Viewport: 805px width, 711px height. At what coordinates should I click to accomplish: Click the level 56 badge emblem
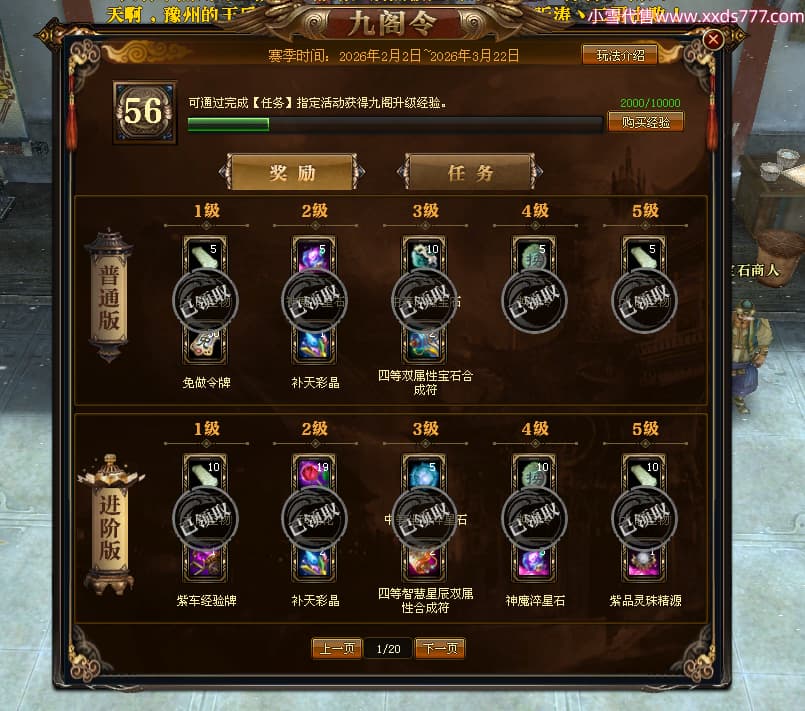145,112
